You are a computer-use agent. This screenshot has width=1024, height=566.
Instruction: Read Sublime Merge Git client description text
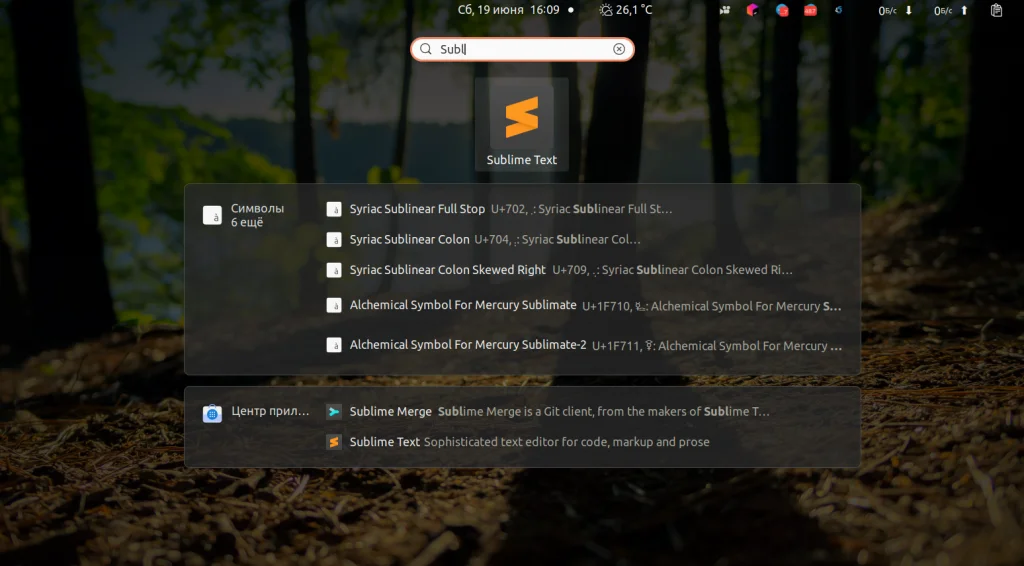tap(603, 411)
